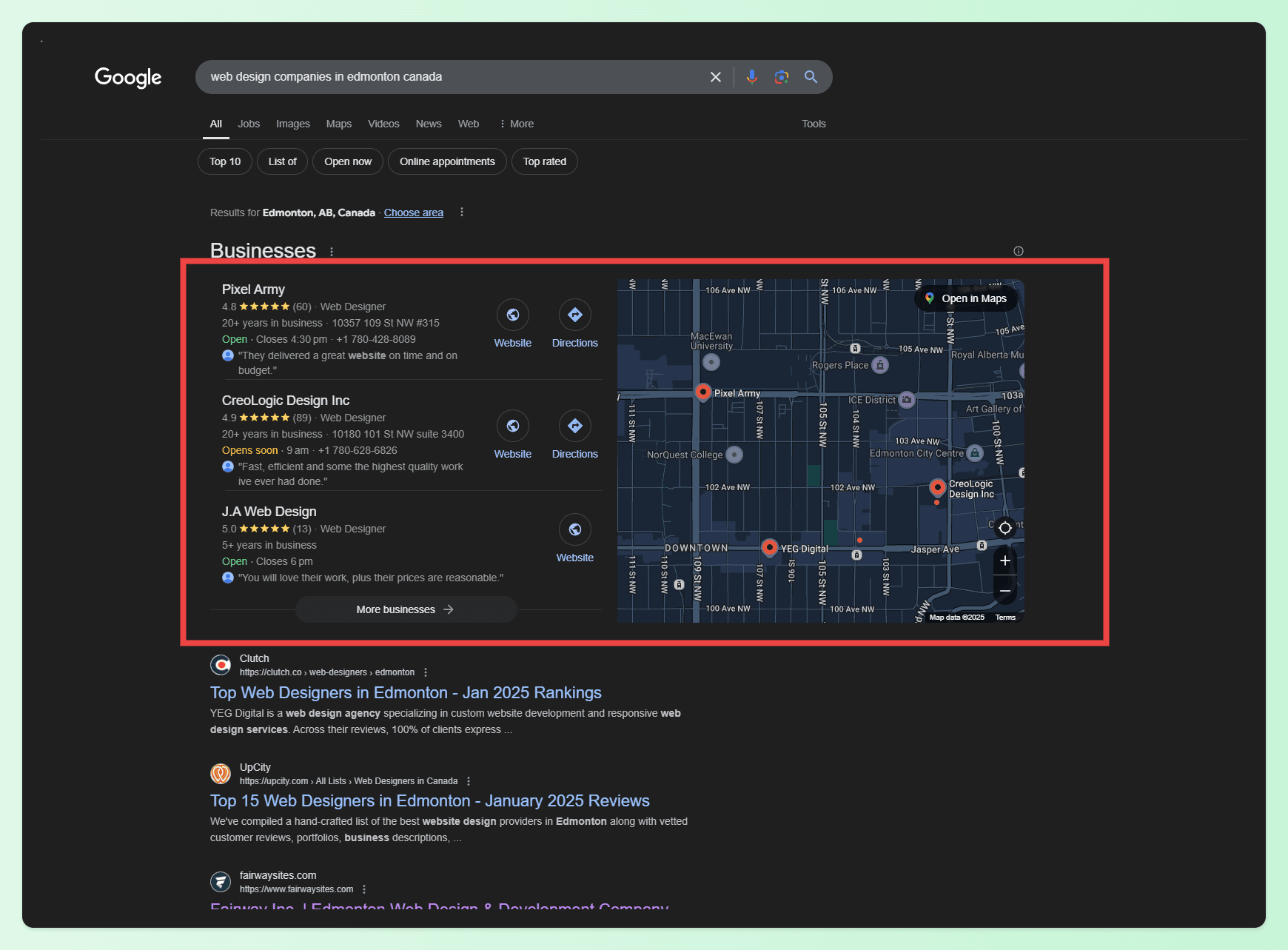Click the fairwaysites.com favicon
Screen dimensions: 1288x950
click(x=221, y=882)
